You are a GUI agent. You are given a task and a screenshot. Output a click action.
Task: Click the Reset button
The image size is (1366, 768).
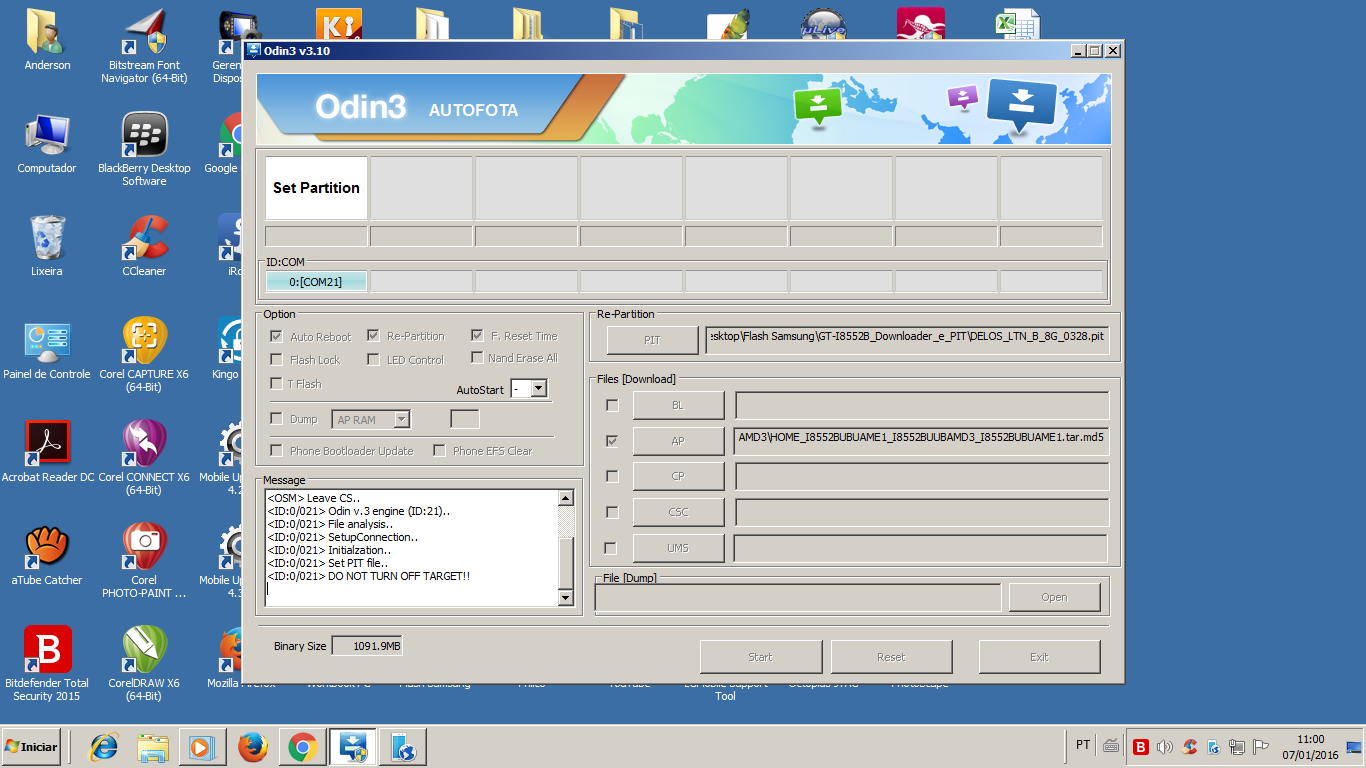[x=891, y=657]
